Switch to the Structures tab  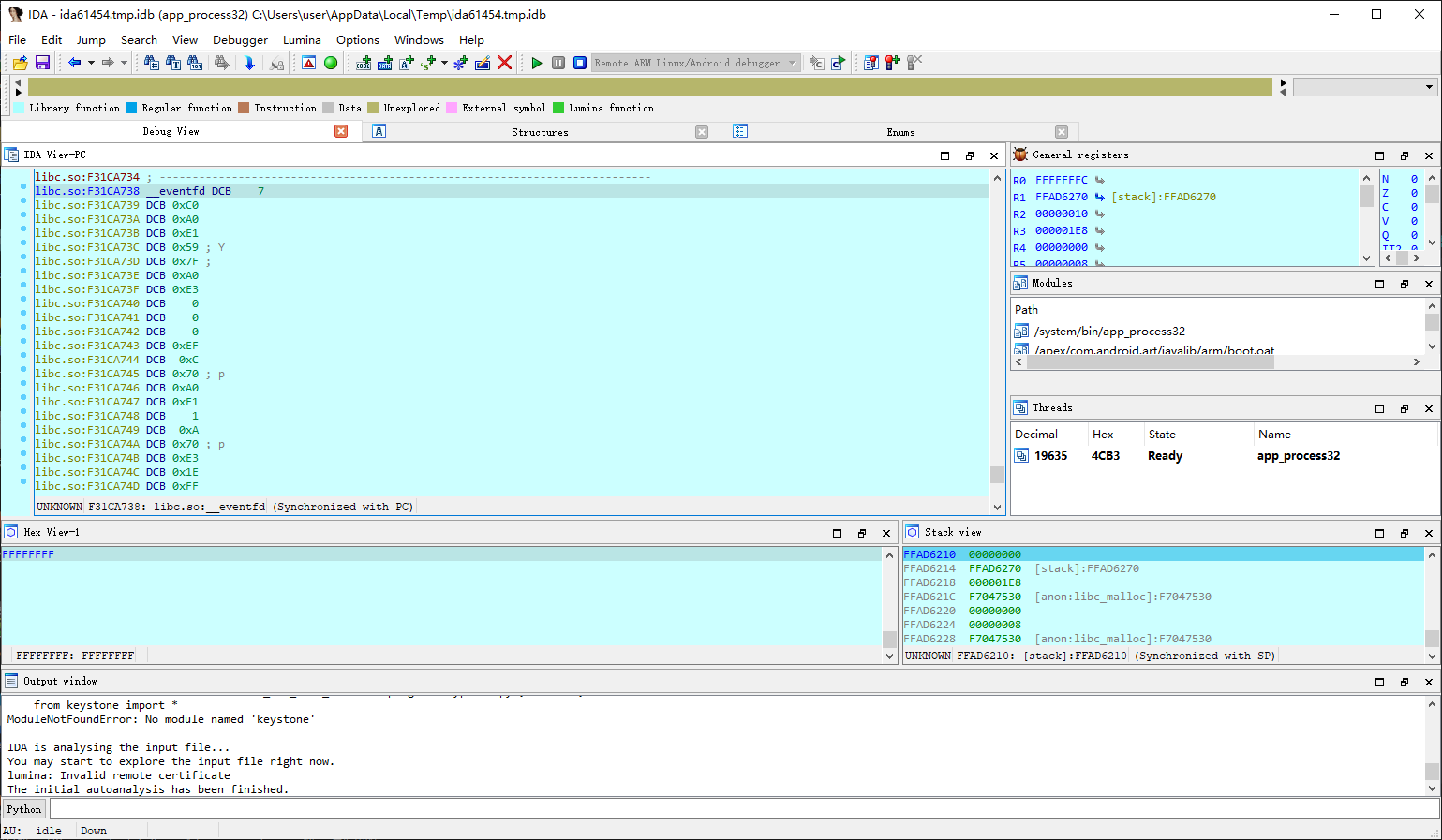tap(540, 132)
